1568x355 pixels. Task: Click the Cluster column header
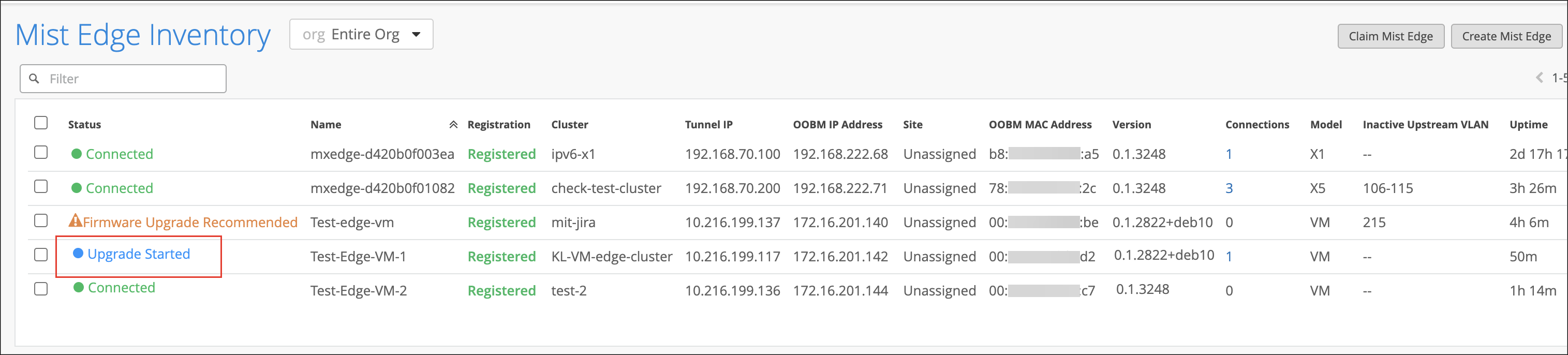click(x=569, y=125)
